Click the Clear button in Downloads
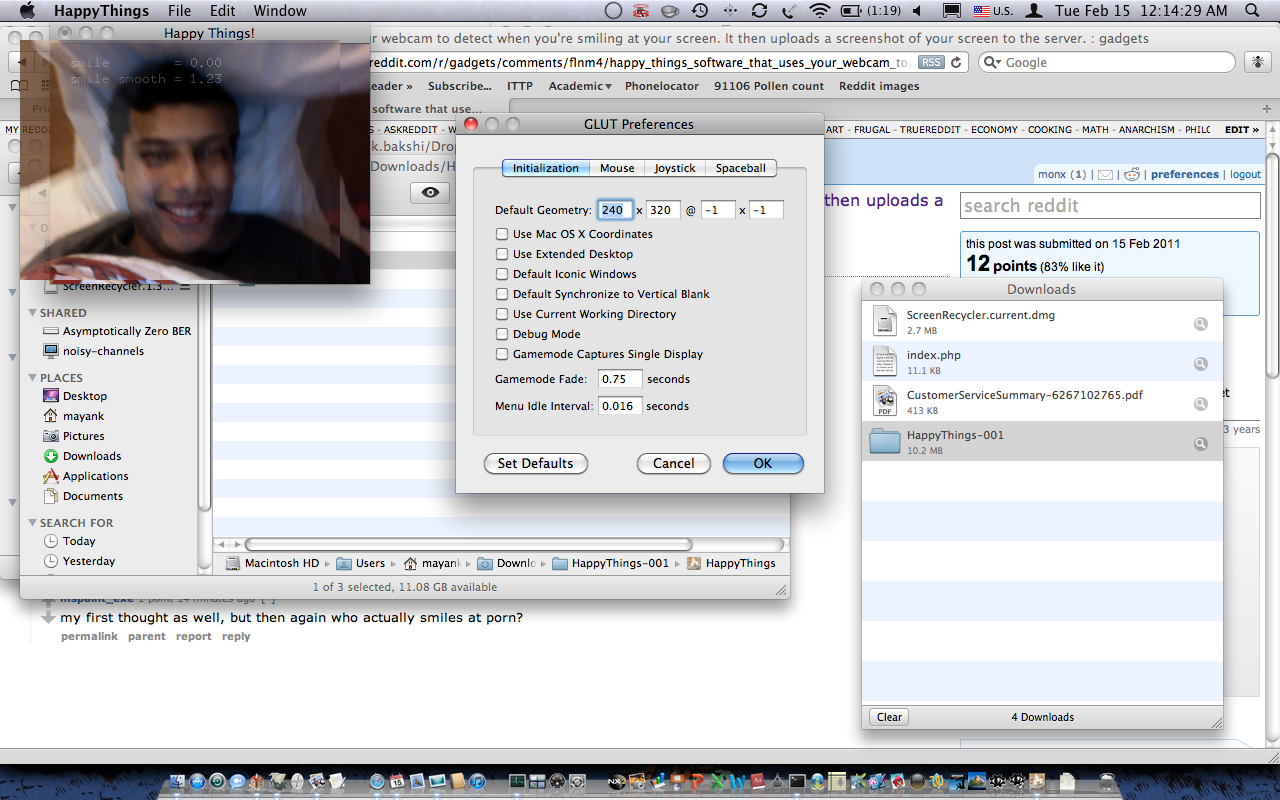Screen dimensions: 1280x800 point(889,717)
